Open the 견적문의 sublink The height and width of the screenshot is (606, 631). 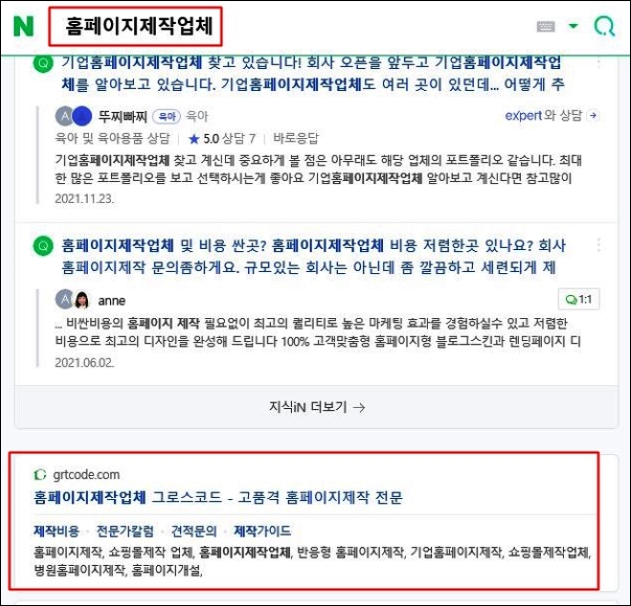point(194,531)
